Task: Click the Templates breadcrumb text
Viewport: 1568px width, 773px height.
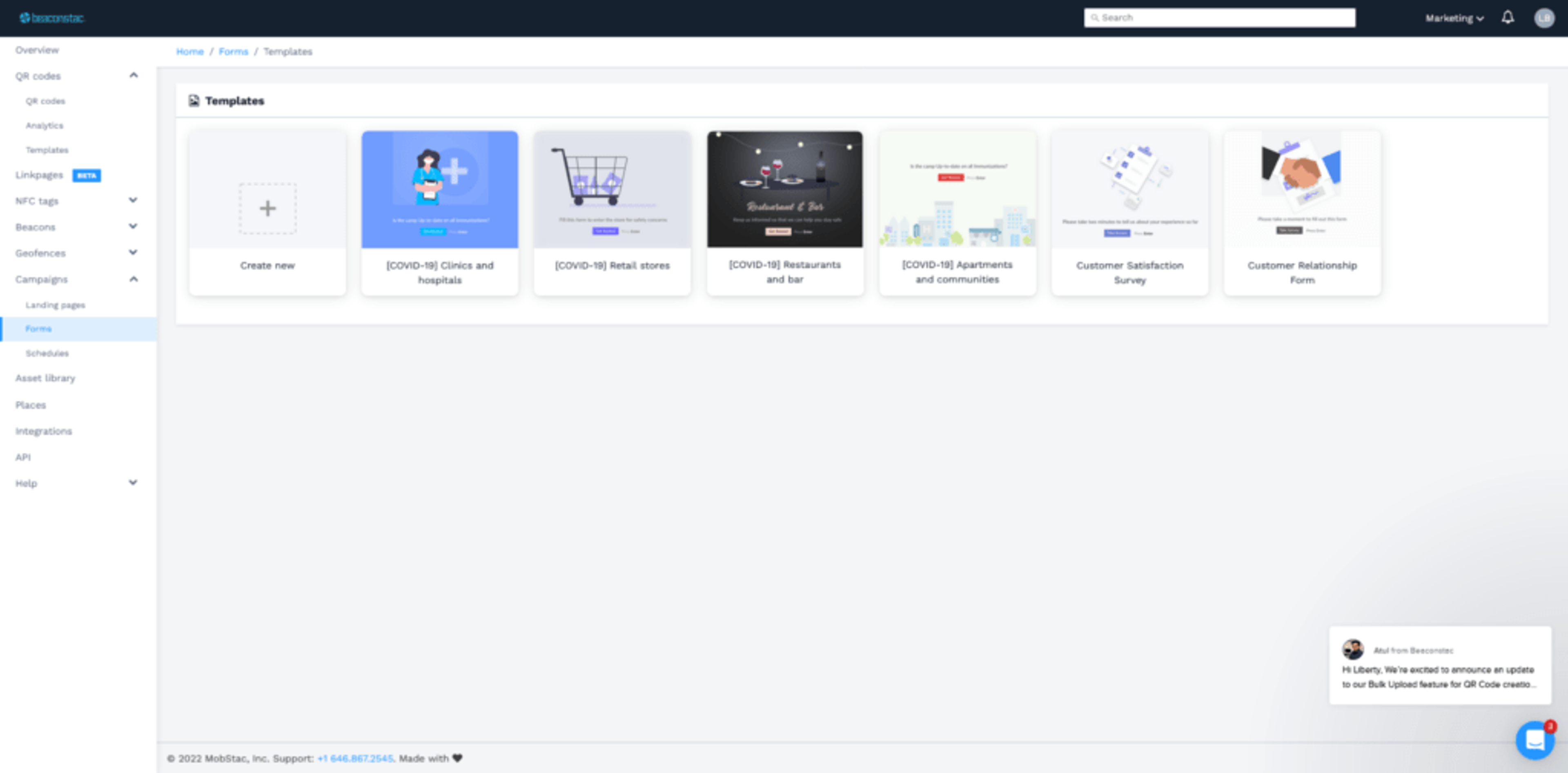Action: (287, 52)
